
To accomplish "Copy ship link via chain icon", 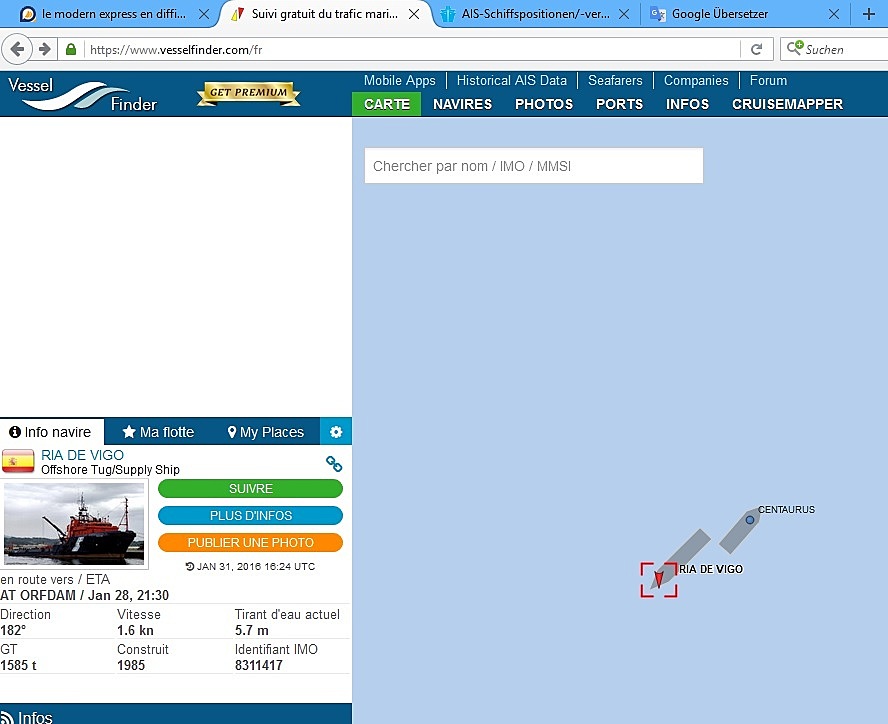I will tap(334, 464).
